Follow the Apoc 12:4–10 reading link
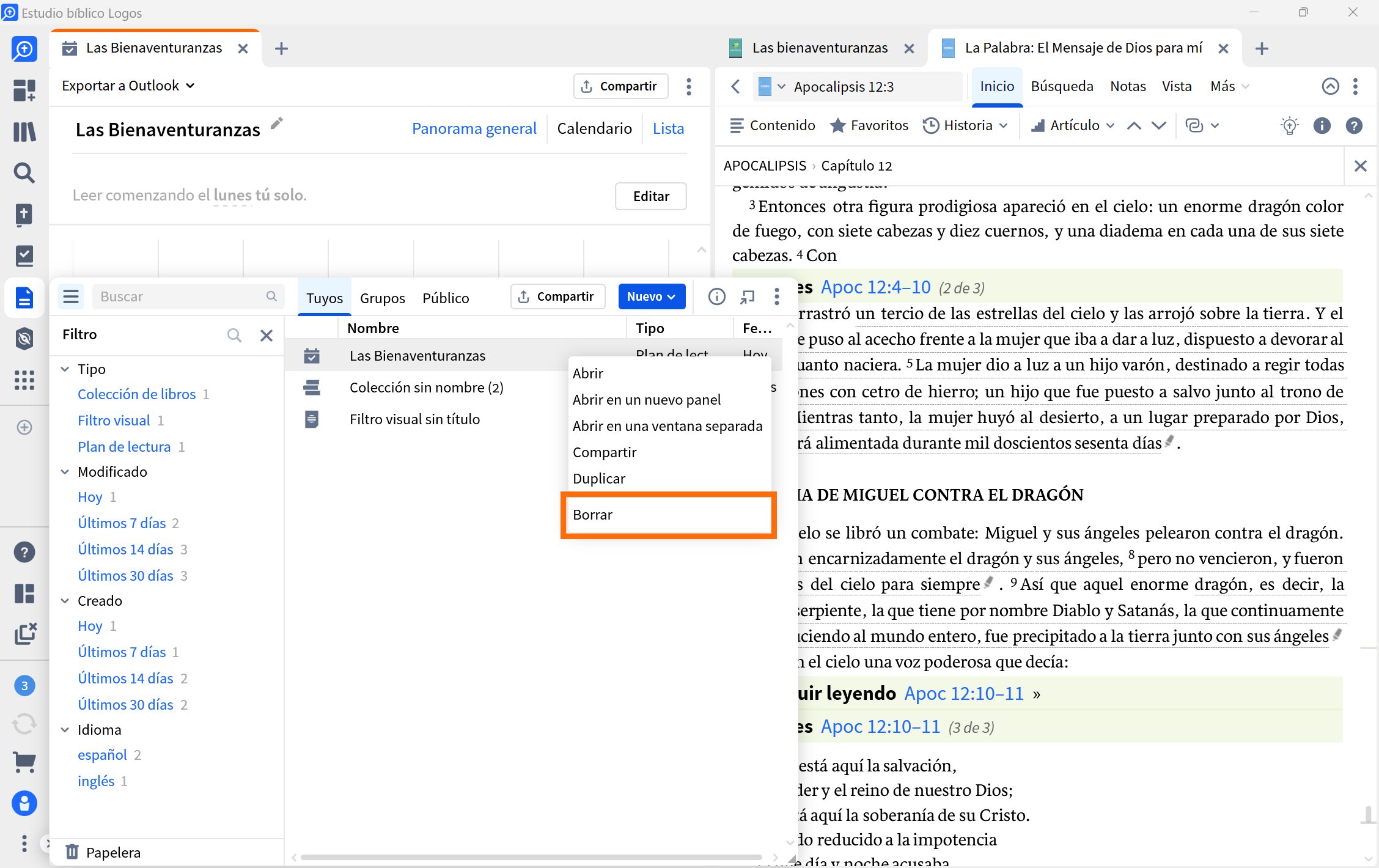The height and width of the screenshot is (868, 1379). (x=875, y=287)
